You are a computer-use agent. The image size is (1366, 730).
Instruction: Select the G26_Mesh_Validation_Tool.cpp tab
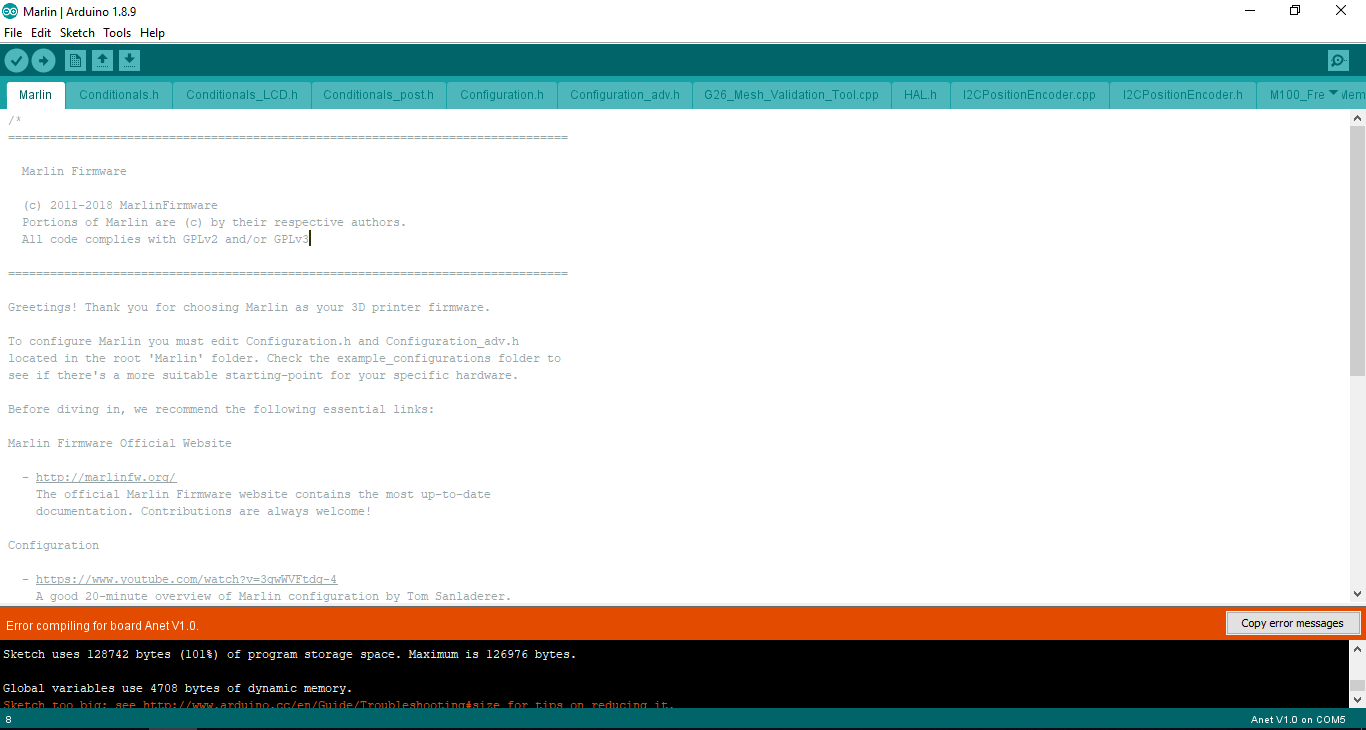click(791, 95)
